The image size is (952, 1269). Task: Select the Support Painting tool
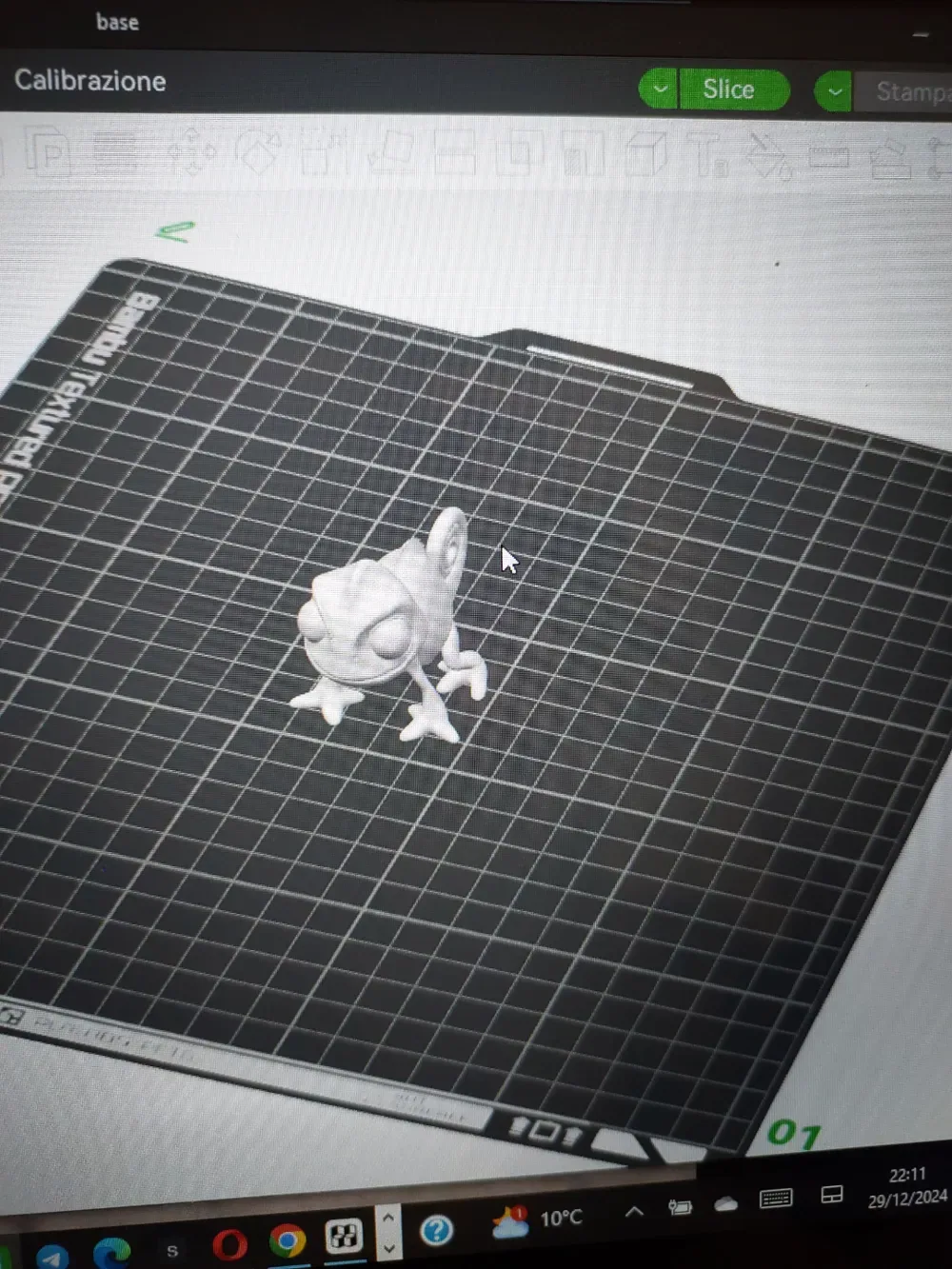pyautogui.click(x=583, y=153)
